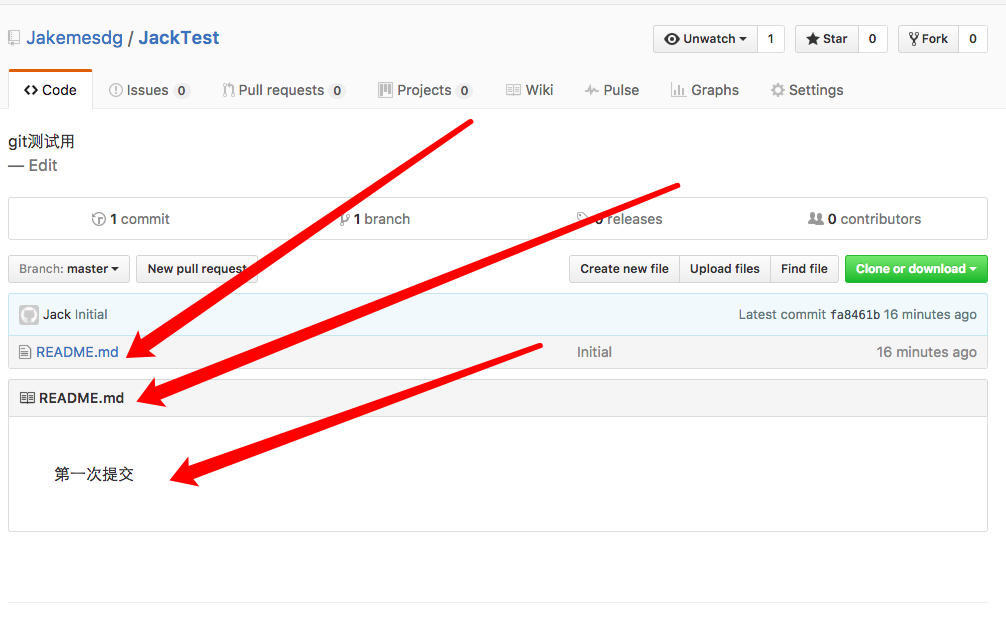Viewport: 1006px width, 631px height.
Task: Open Clone or download dropdown
Action: tap(916, 269)
